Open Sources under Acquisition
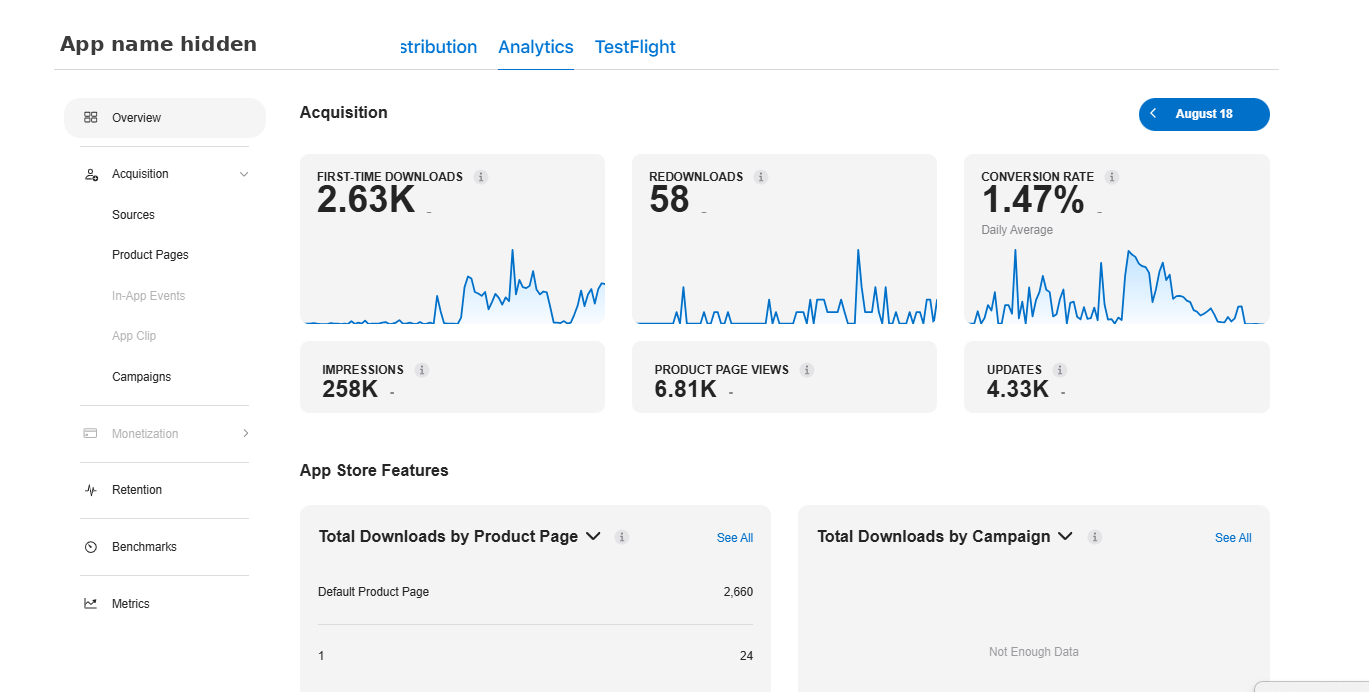This screenshot has height=692, width=1369. (133, 215)
